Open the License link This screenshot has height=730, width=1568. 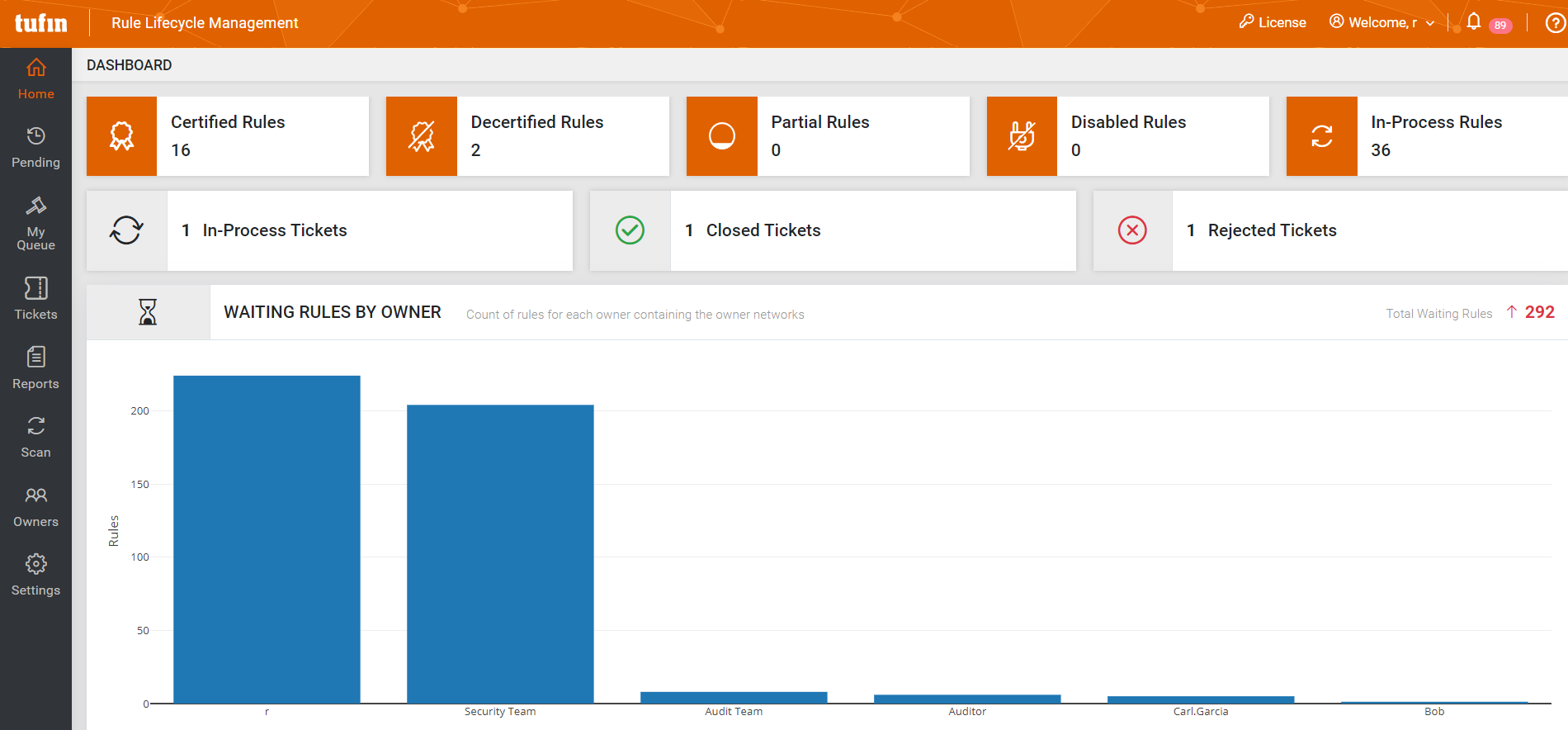coord(1273,22)
